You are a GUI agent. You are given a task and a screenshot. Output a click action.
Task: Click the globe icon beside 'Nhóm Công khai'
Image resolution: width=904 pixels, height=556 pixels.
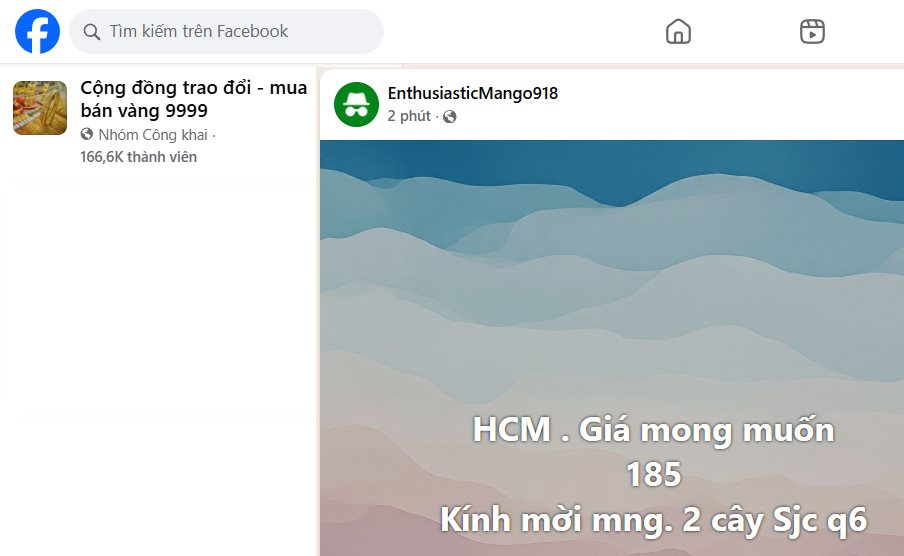click(87, 134)
